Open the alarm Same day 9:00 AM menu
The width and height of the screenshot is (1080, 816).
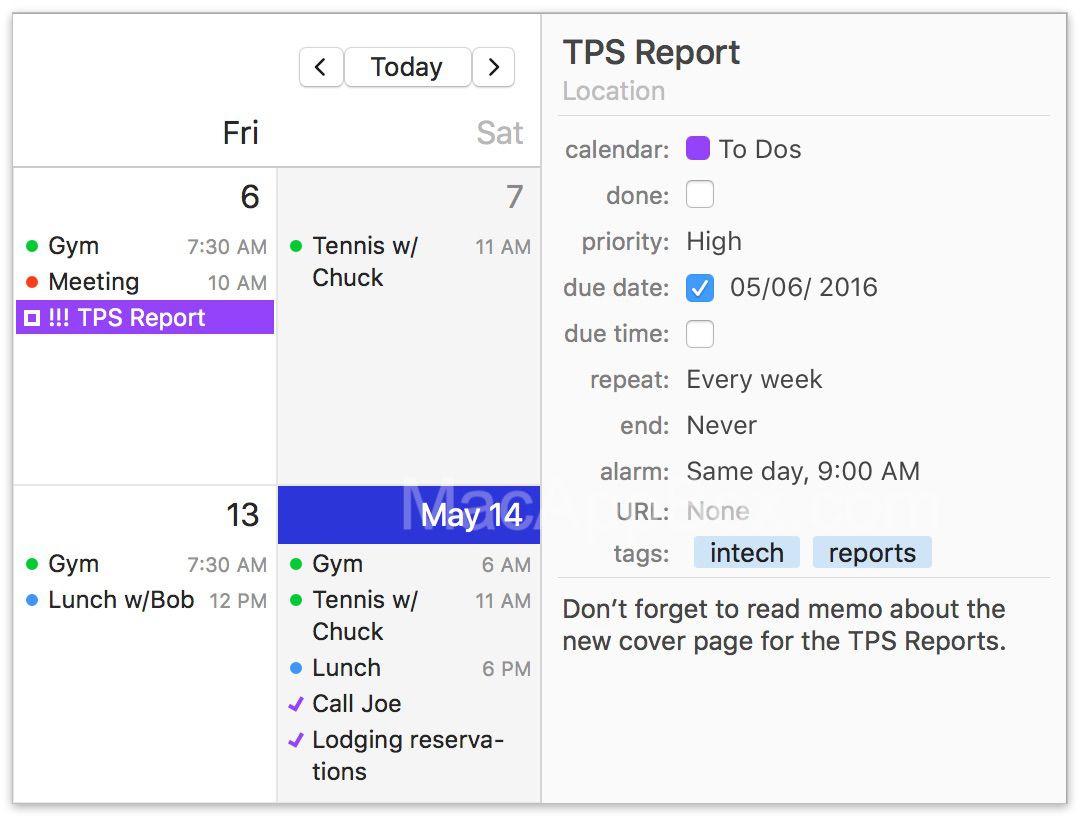pyautogui.click(x=803, y=472)
